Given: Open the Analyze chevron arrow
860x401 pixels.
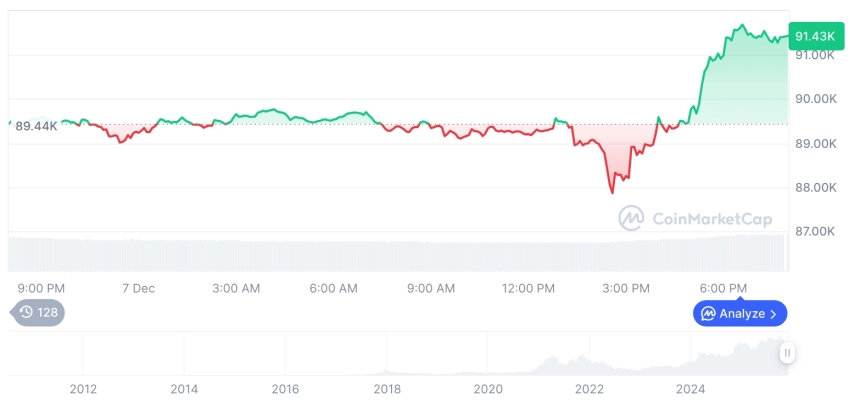Looking at the screenshot, I should coord(773,314).
